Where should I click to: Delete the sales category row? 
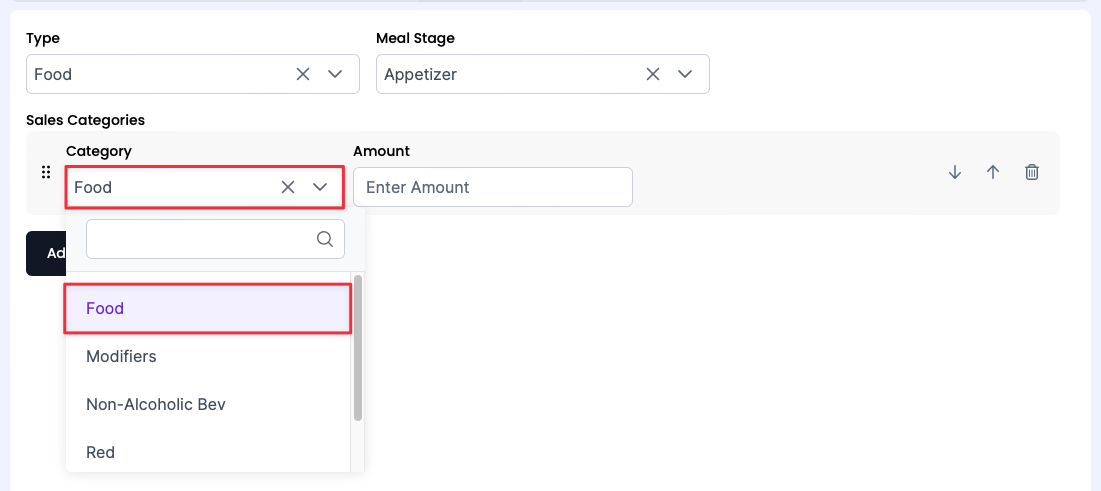point(1032,172)
